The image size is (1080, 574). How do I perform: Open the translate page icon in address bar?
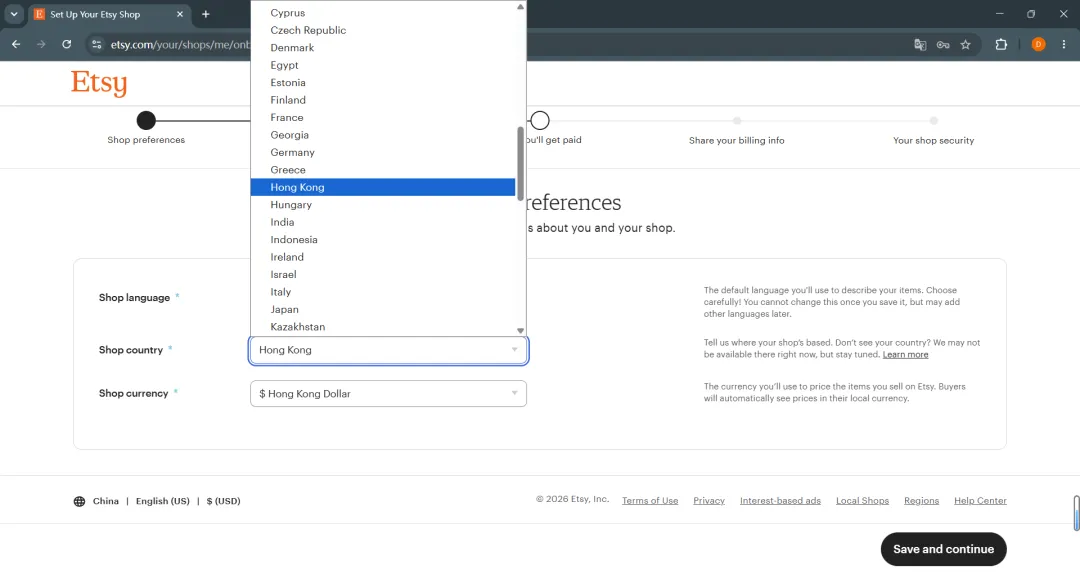click(x=920, y=44)
